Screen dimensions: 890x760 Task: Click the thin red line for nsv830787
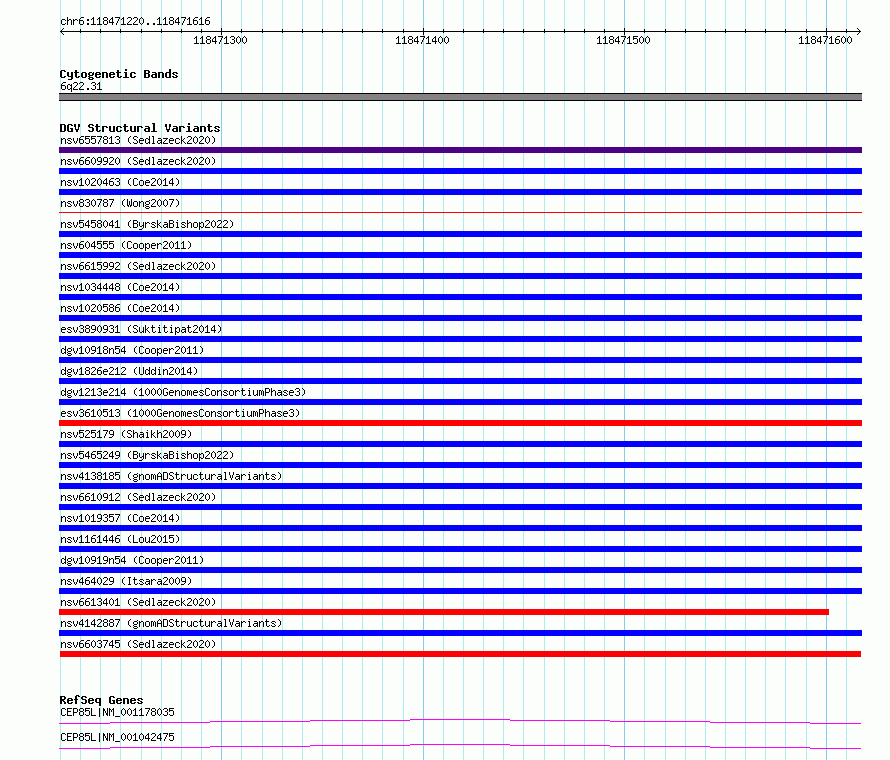[x=460, y=212]
